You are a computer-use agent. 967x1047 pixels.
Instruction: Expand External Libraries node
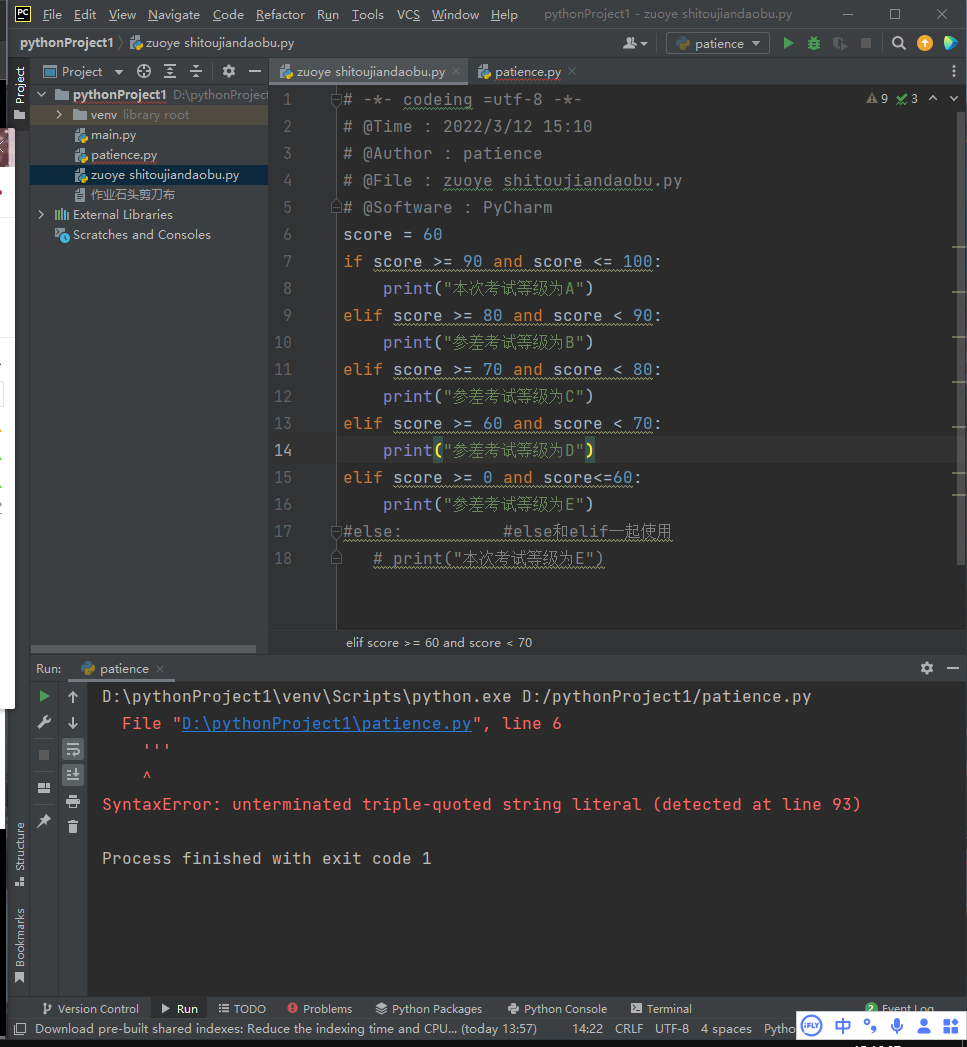click(x=41, y=215)
